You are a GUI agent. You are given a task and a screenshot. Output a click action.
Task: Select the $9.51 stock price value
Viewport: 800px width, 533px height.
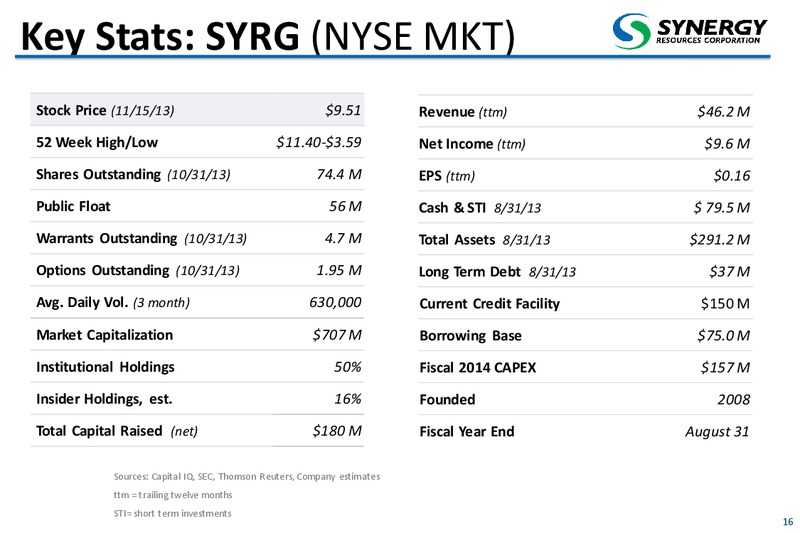[343, 110]
